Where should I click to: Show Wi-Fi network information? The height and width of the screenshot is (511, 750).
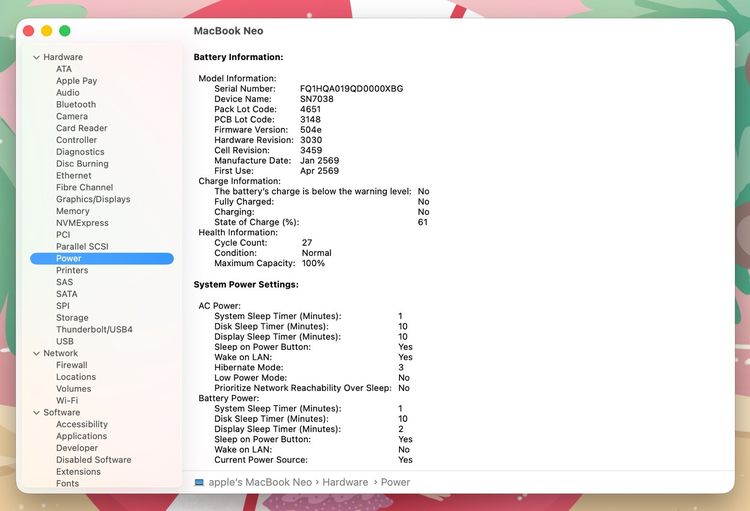click(x=66, y=400)
